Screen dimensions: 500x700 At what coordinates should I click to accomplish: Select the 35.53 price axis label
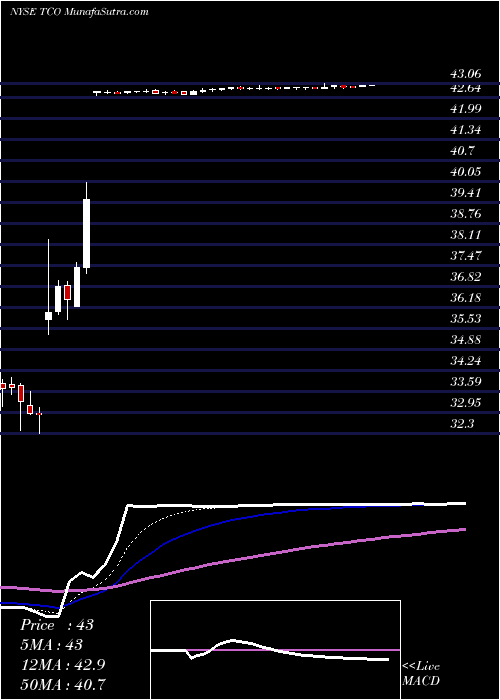point(466,319)
